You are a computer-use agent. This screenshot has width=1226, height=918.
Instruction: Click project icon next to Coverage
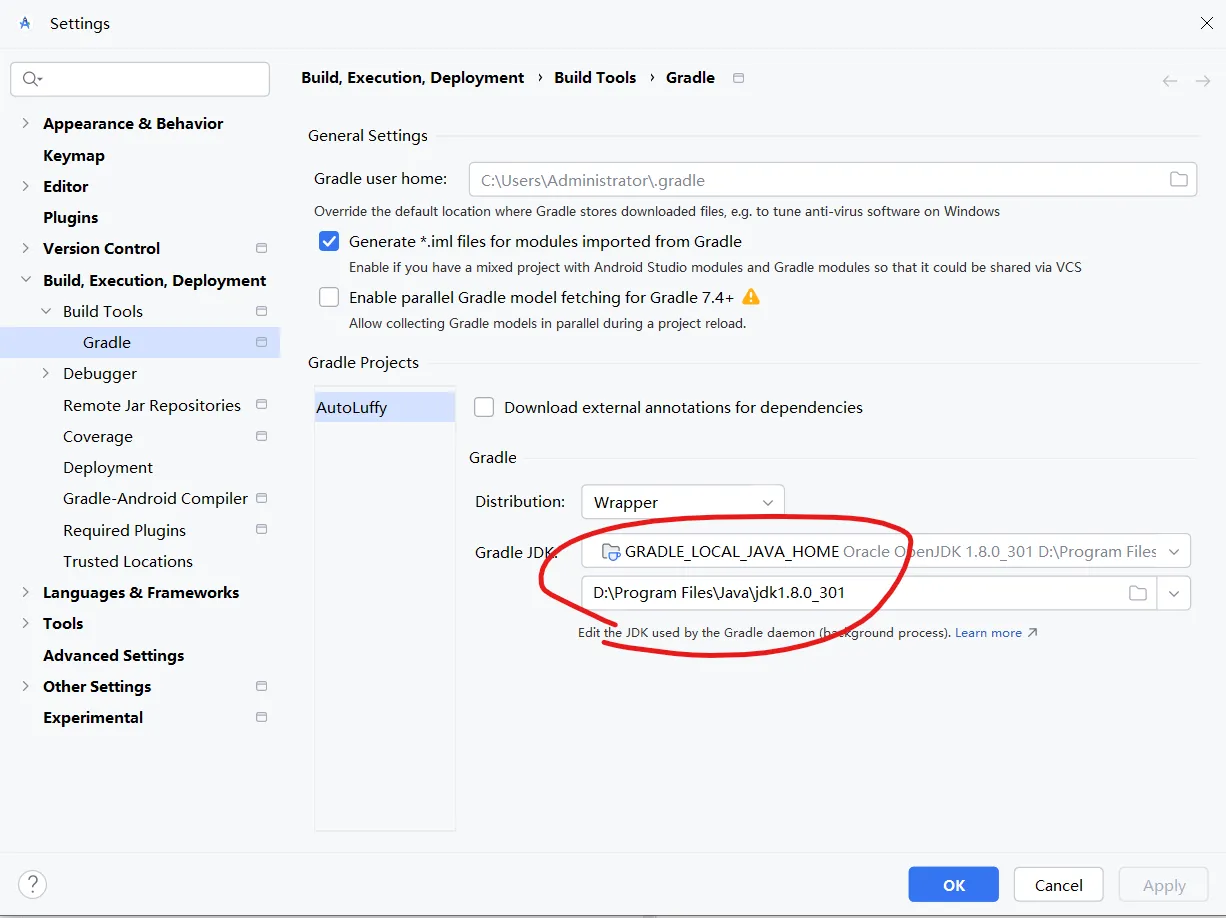(261, 436)
